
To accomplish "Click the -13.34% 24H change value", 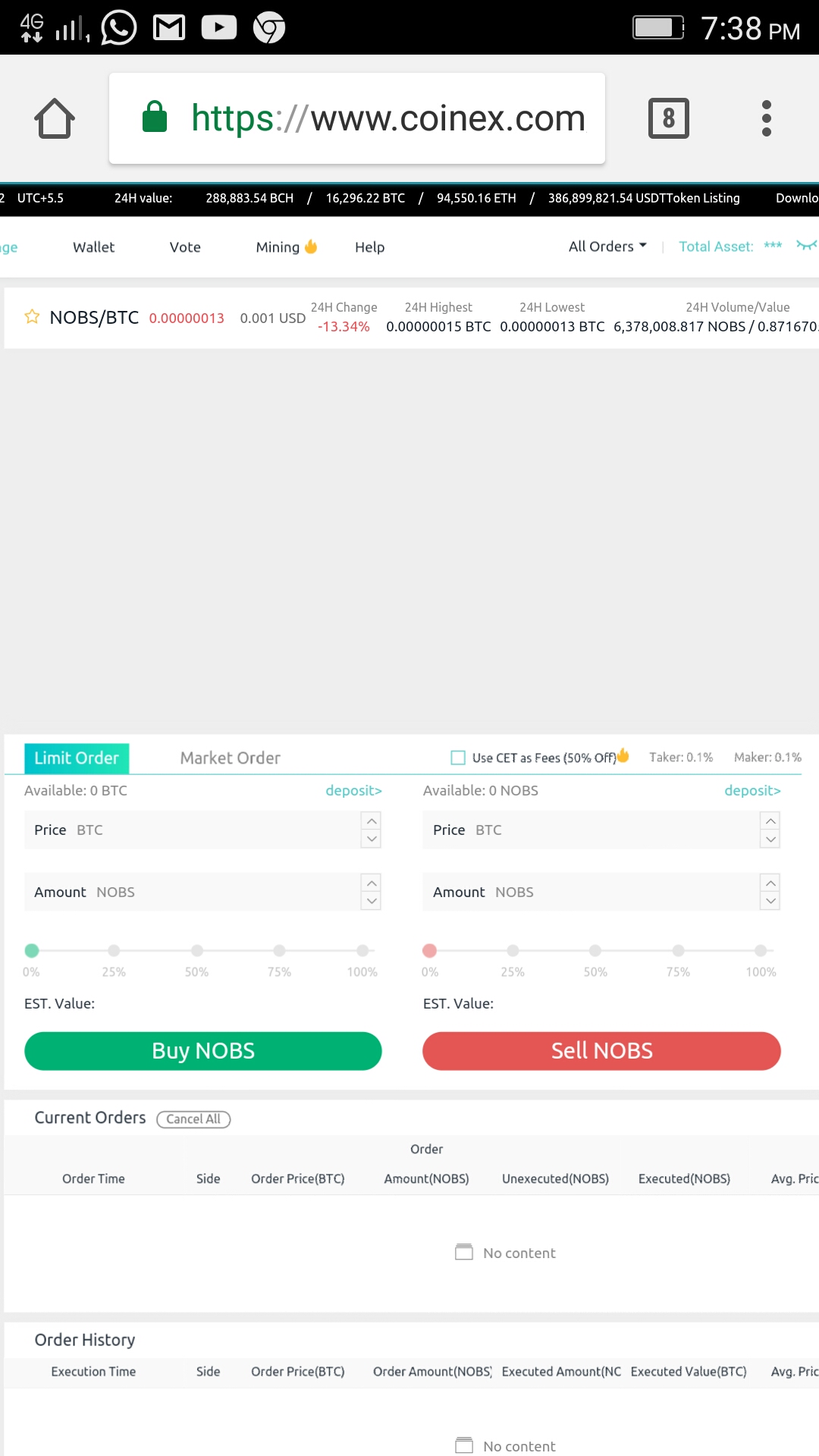I will (x=344, y=327).
